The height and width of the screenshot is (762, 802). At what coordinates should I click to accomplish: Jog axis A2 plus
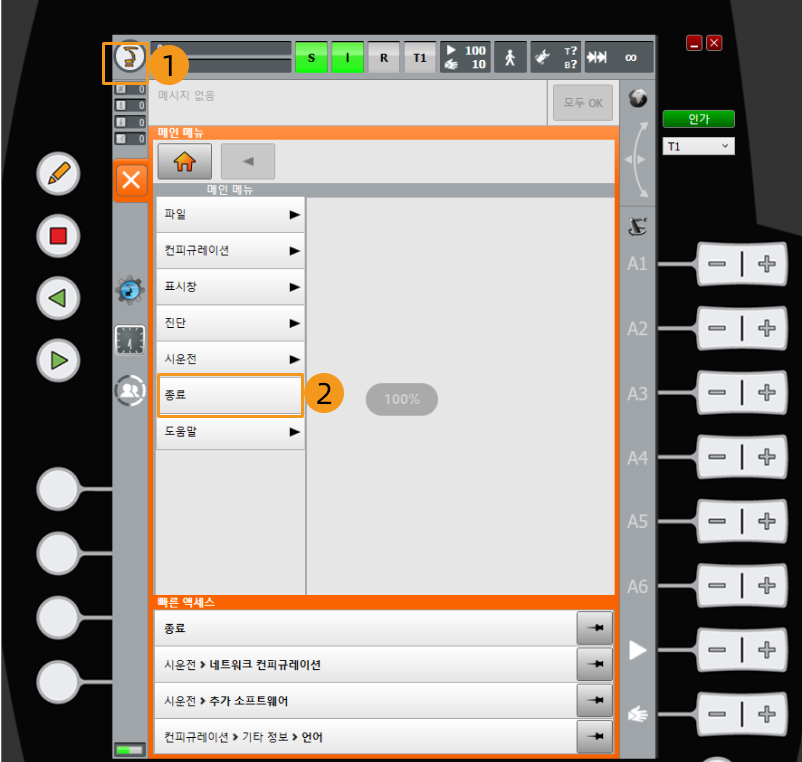click(766, 328)
